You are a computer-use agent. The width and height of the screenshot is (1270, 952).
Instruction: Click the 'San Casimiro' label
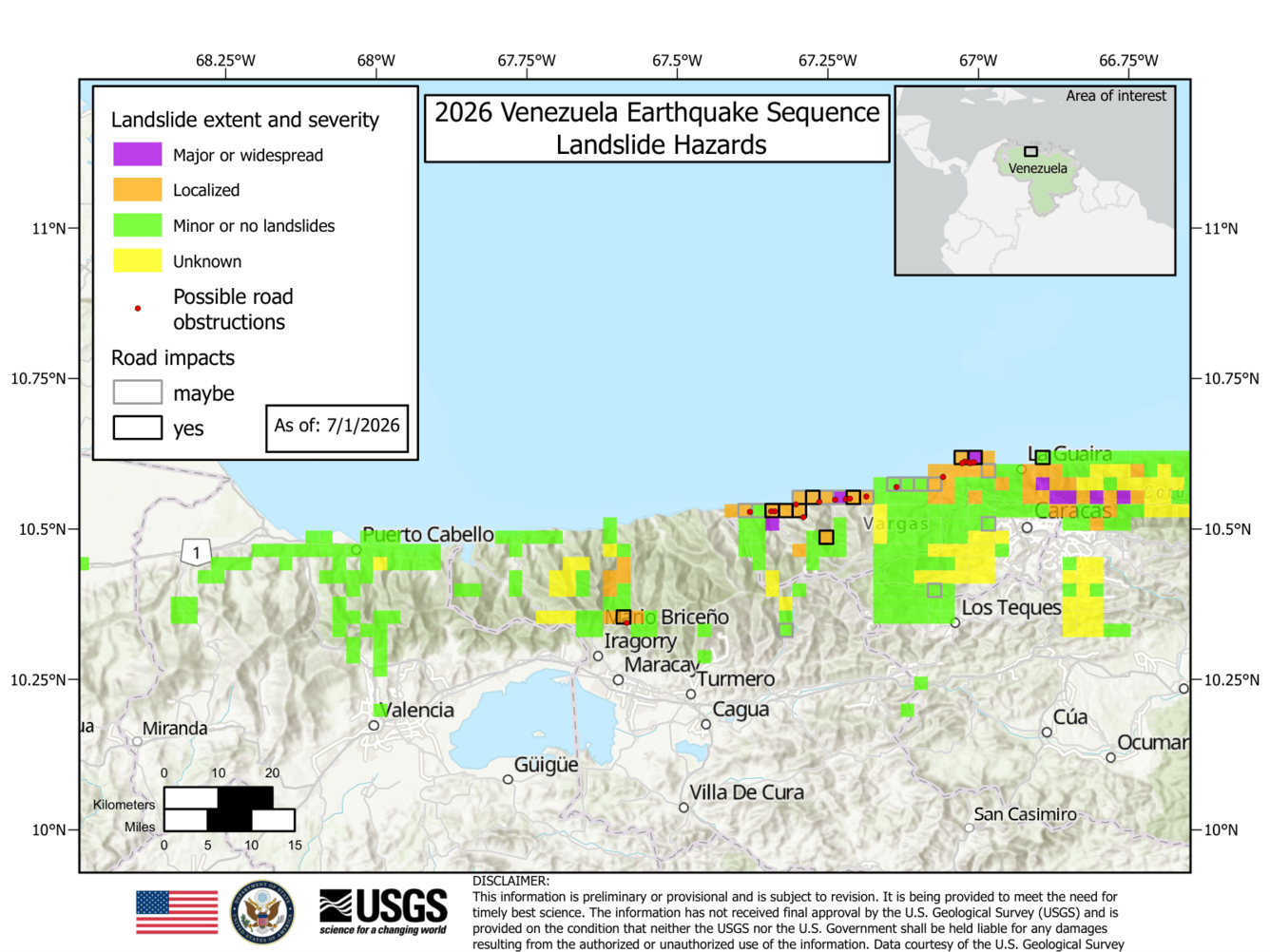coord(1026,814)
